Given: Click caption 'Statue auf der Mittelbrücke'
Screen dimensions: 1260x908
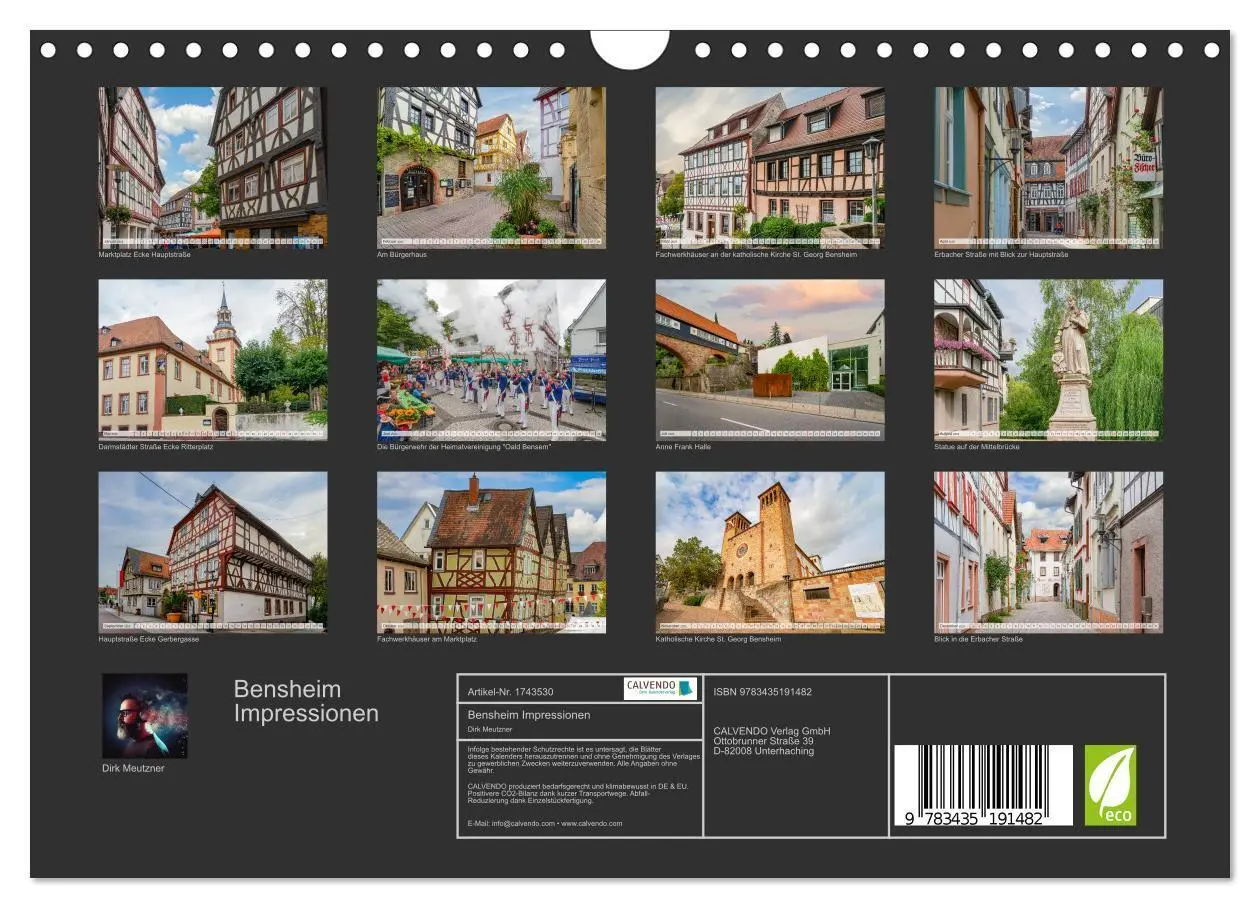Looking at the screenshot, I should point(977,447).
